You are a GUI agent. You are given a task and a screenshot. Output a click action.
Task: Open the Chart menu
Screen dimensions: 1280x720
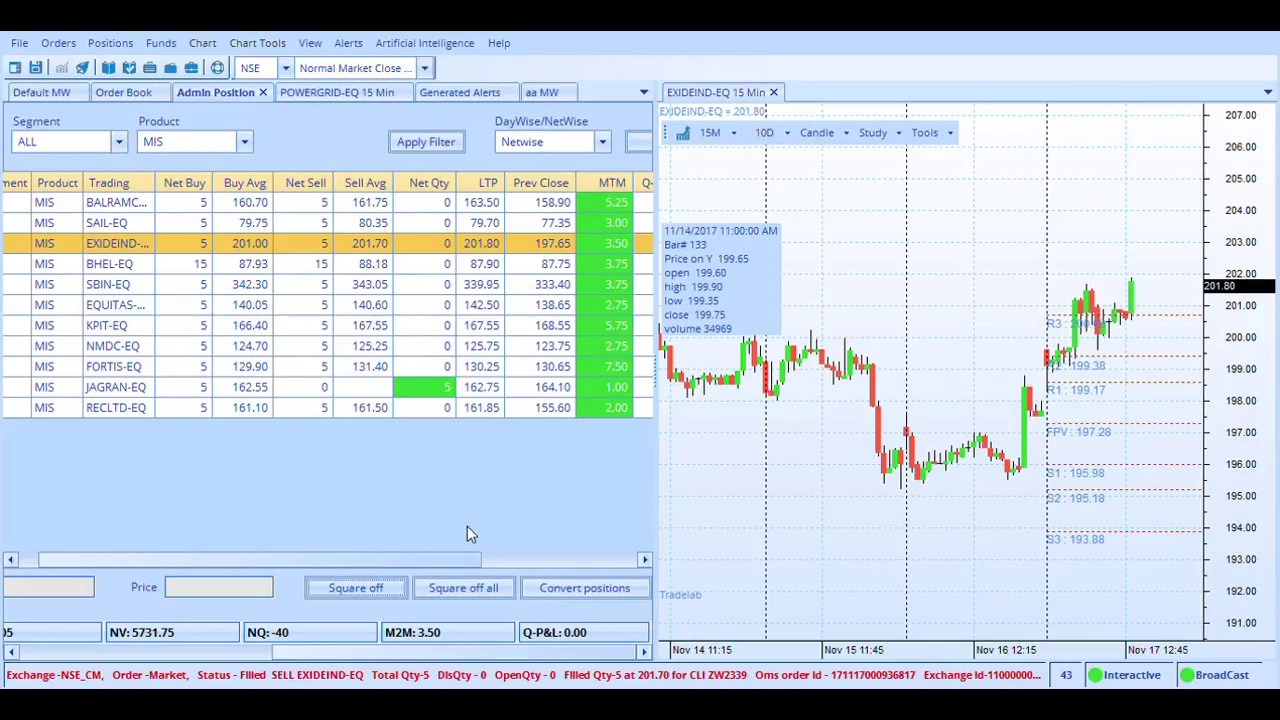tap(202, 43)
